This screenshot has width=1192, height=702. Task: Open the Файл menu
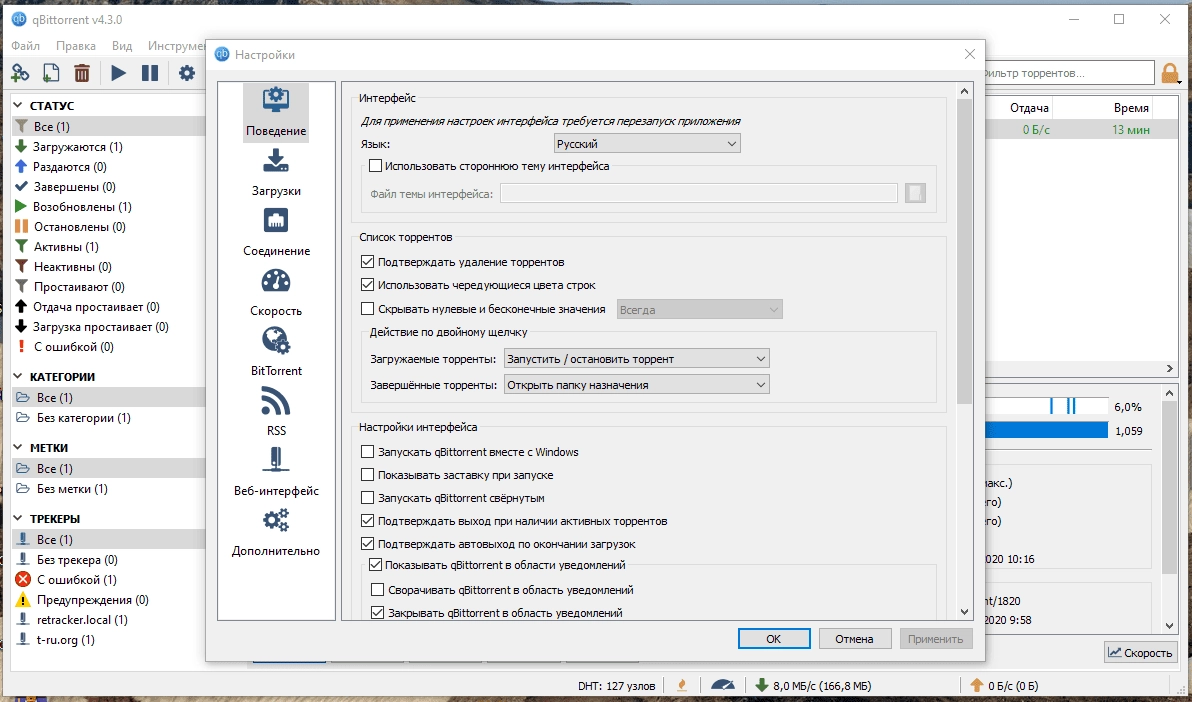[26, 46]
